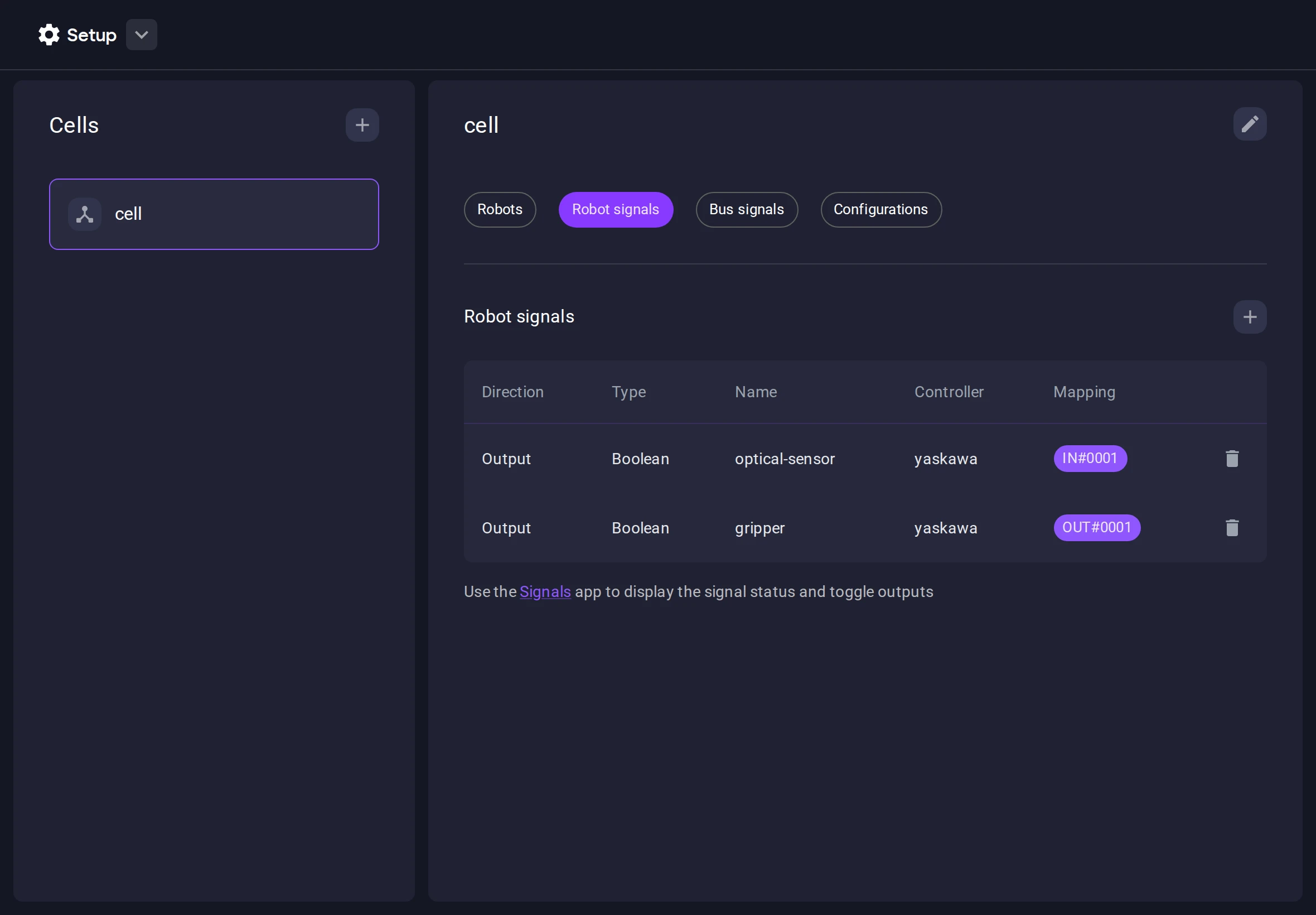Click the gripper signal name

click(759, 528)
